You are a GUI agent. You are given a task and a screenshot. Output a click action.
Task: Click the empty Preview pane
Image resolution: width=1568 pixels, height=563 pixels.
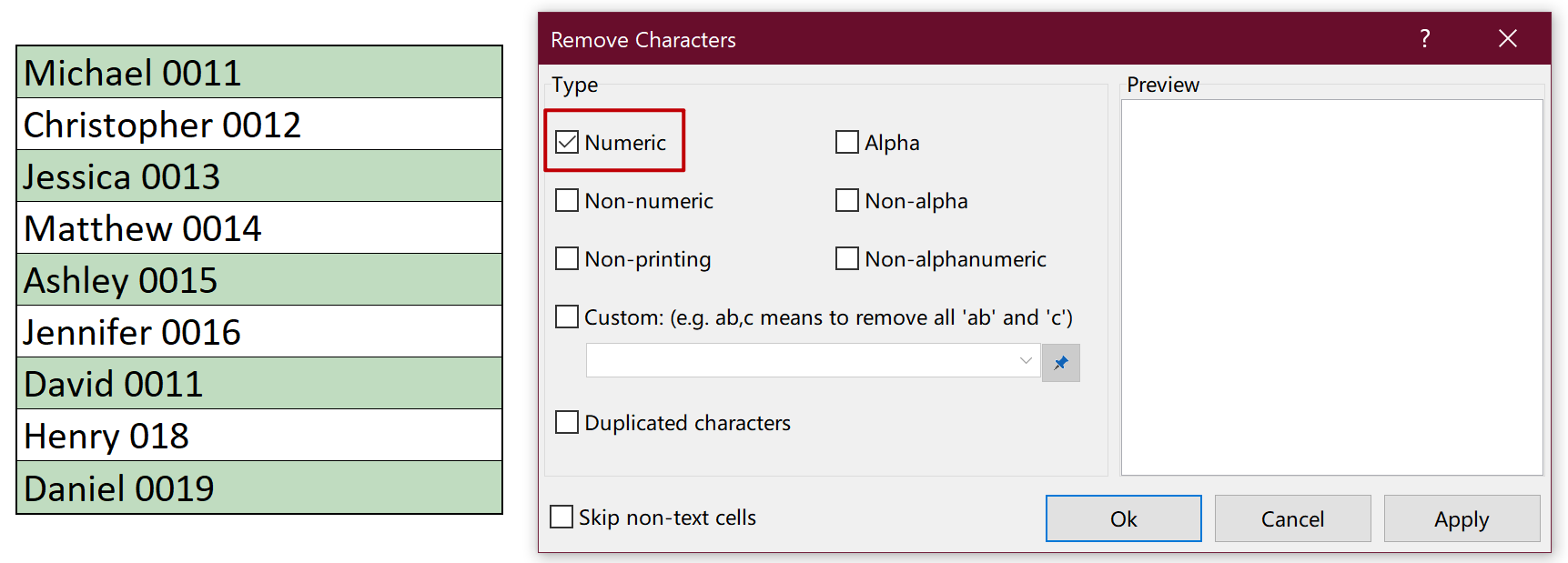tap(1331, 287)
